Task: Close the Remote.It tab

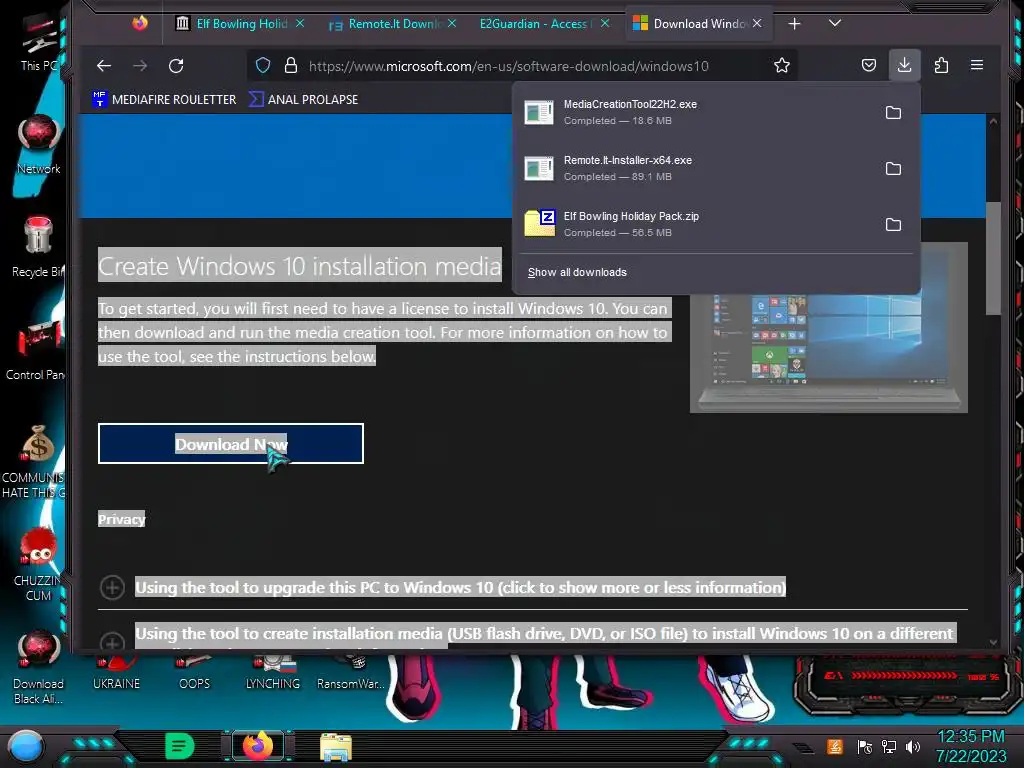Action: coord(452,24)
